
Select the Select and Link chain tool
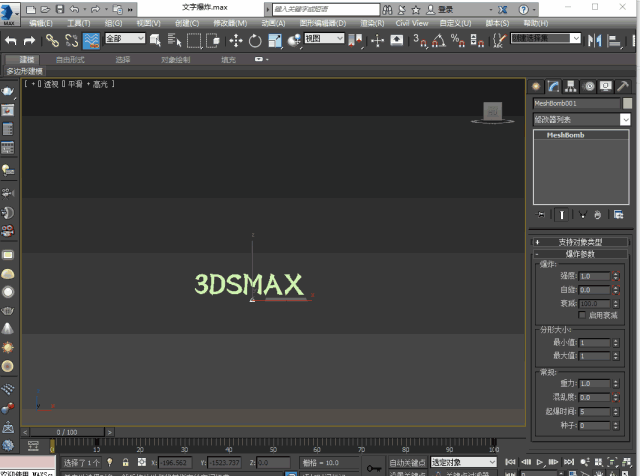coord(52,40)
